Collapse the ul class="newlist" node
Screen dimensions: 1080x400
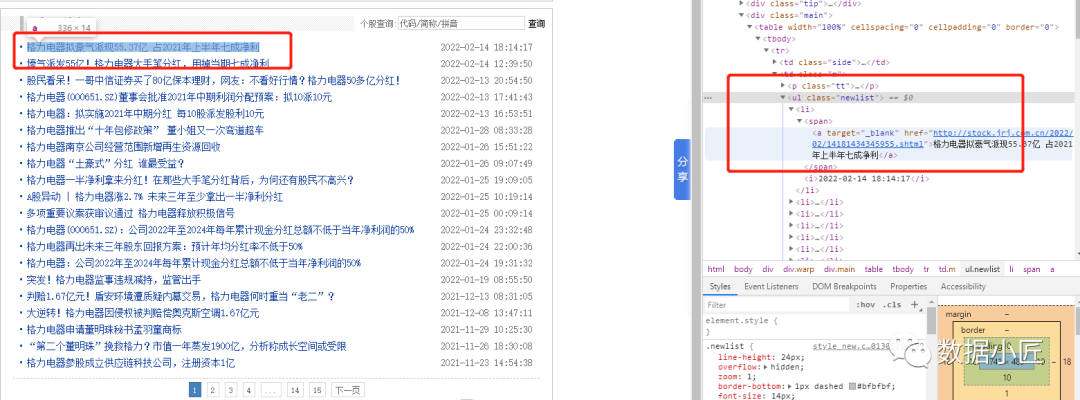click(x=783, y=98)
